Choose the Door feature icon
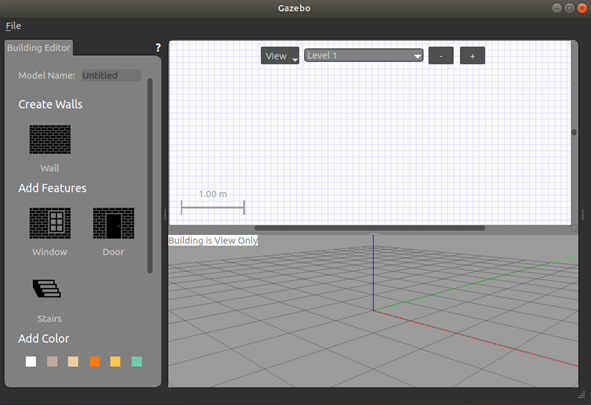591x405 pixels. 113,223
